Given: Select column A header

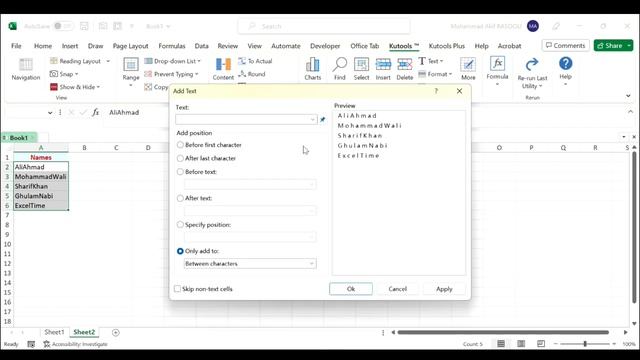Looking at the screenshot, I should click(41, 148).
